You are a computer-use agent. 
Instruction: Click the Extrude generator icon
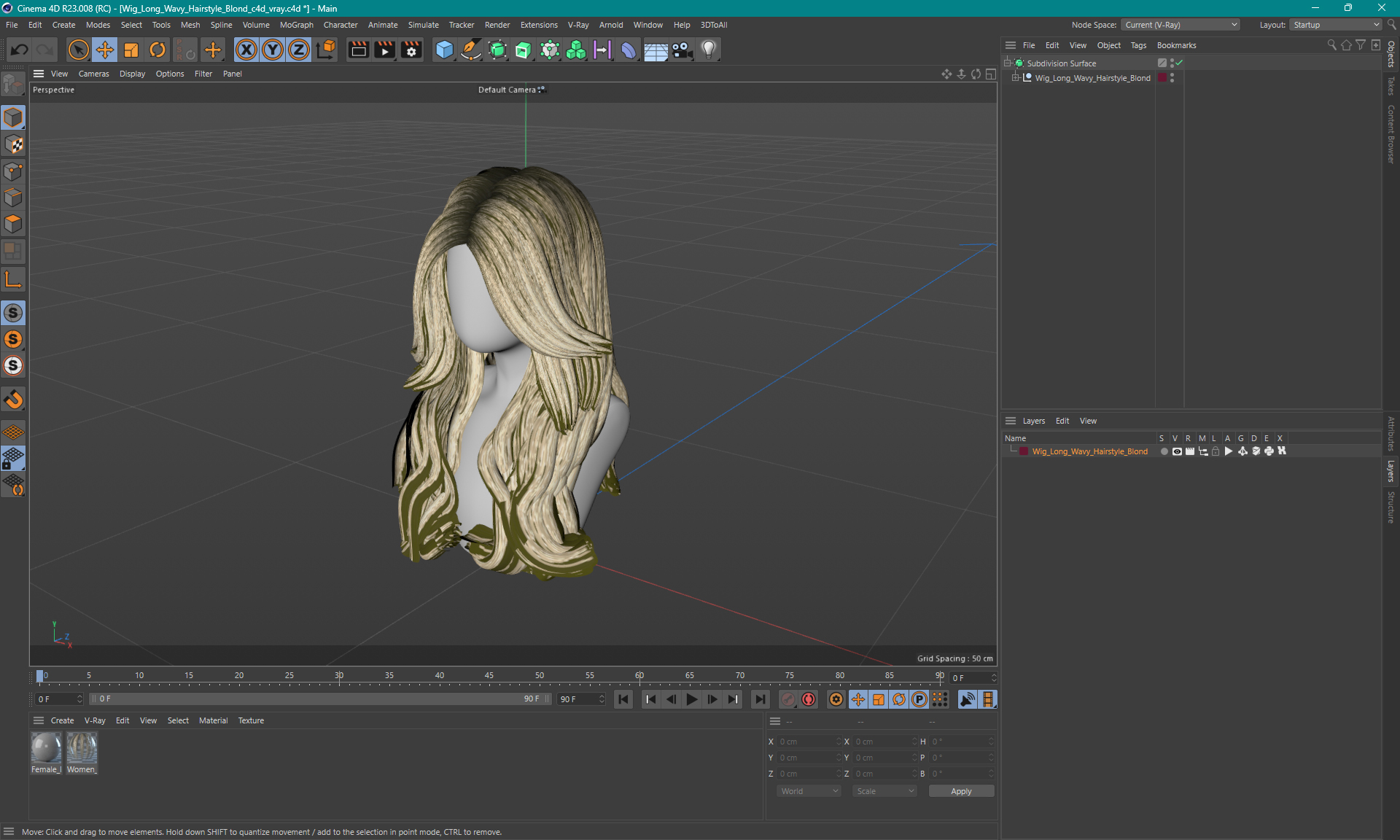(x=524, y=50)
